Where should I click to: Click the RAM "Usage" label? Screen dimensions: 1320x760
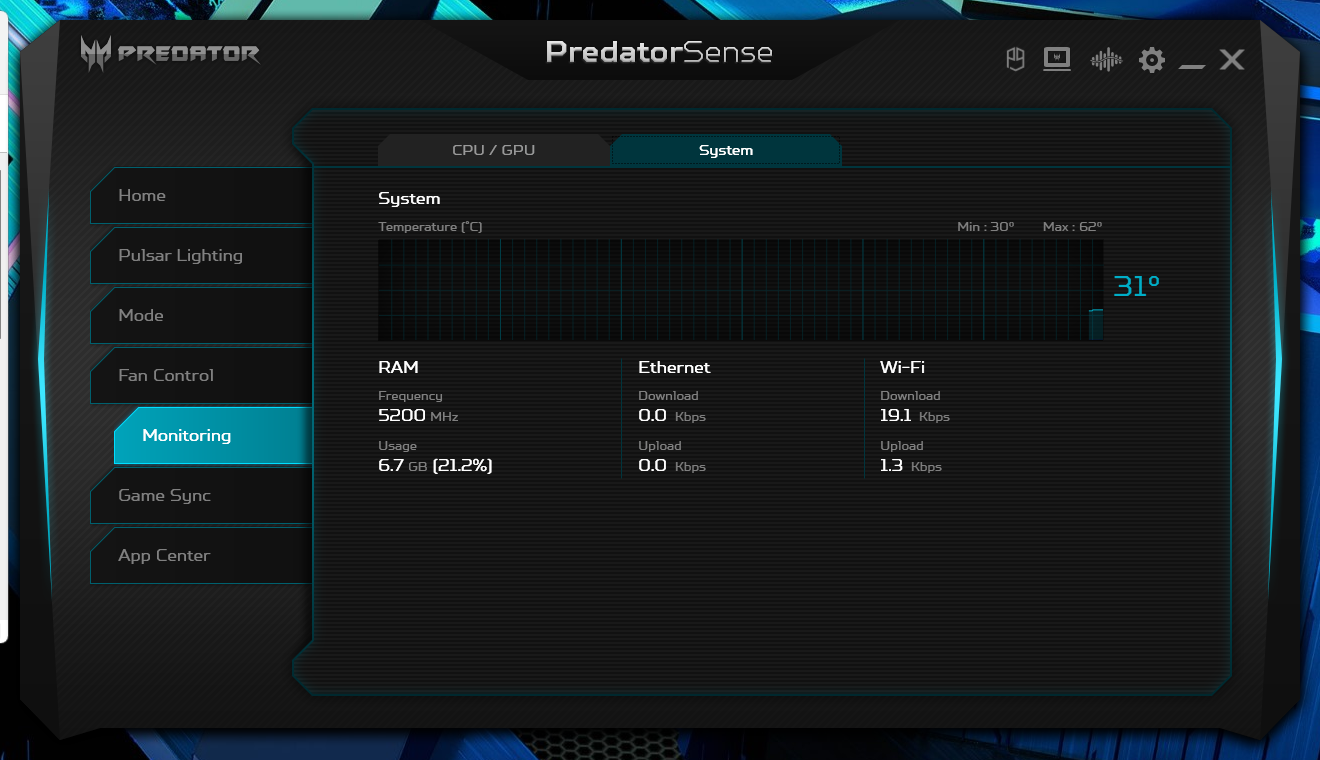click(x=397, y=446)
